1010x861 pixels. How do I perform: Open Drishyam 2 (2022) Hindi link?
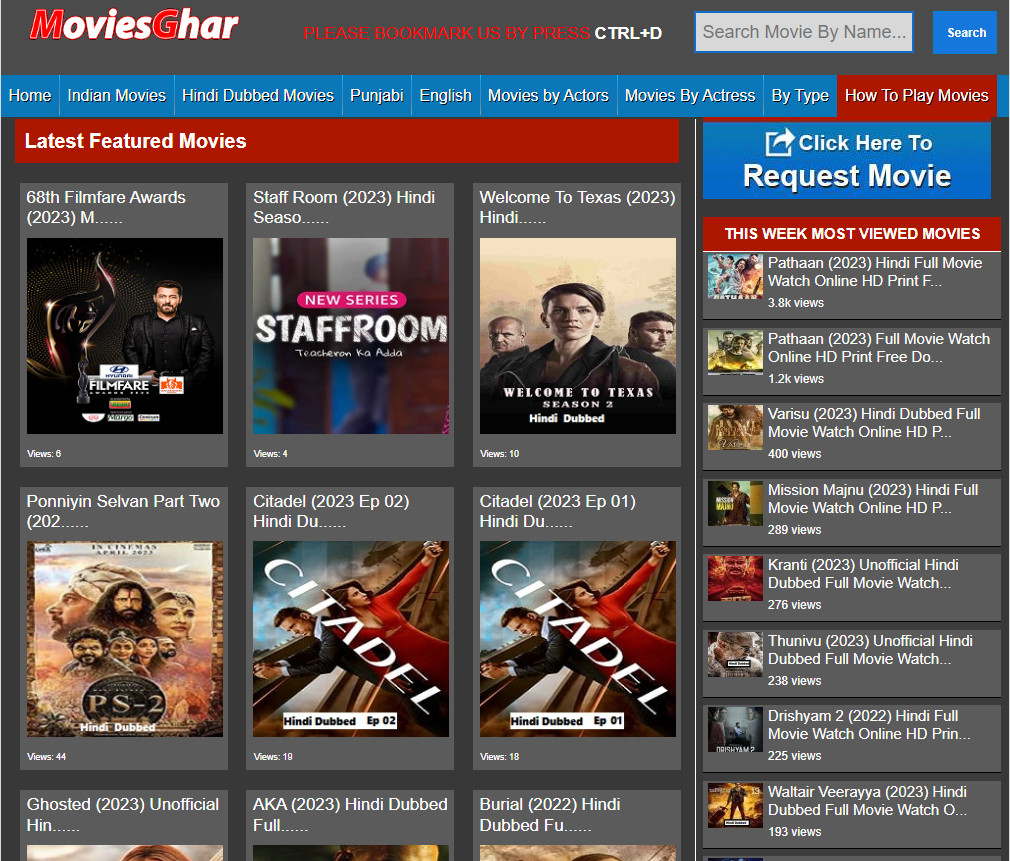(869, 724)
